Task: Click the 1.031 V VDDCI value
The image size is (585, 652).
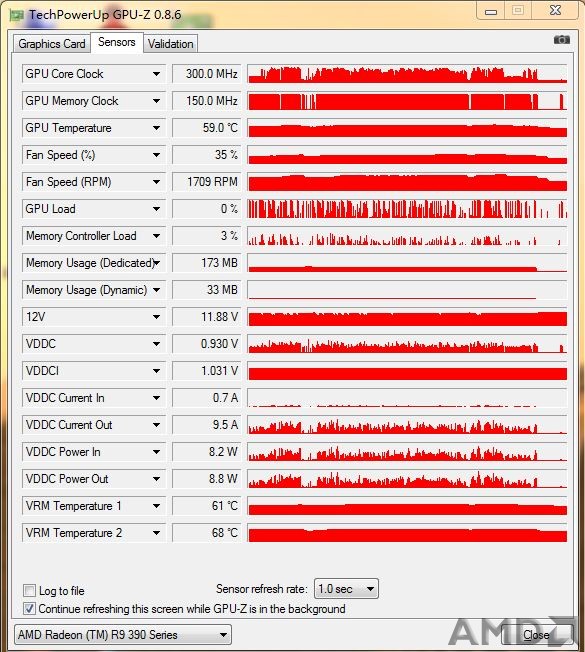Action: [x=207, y=371]
